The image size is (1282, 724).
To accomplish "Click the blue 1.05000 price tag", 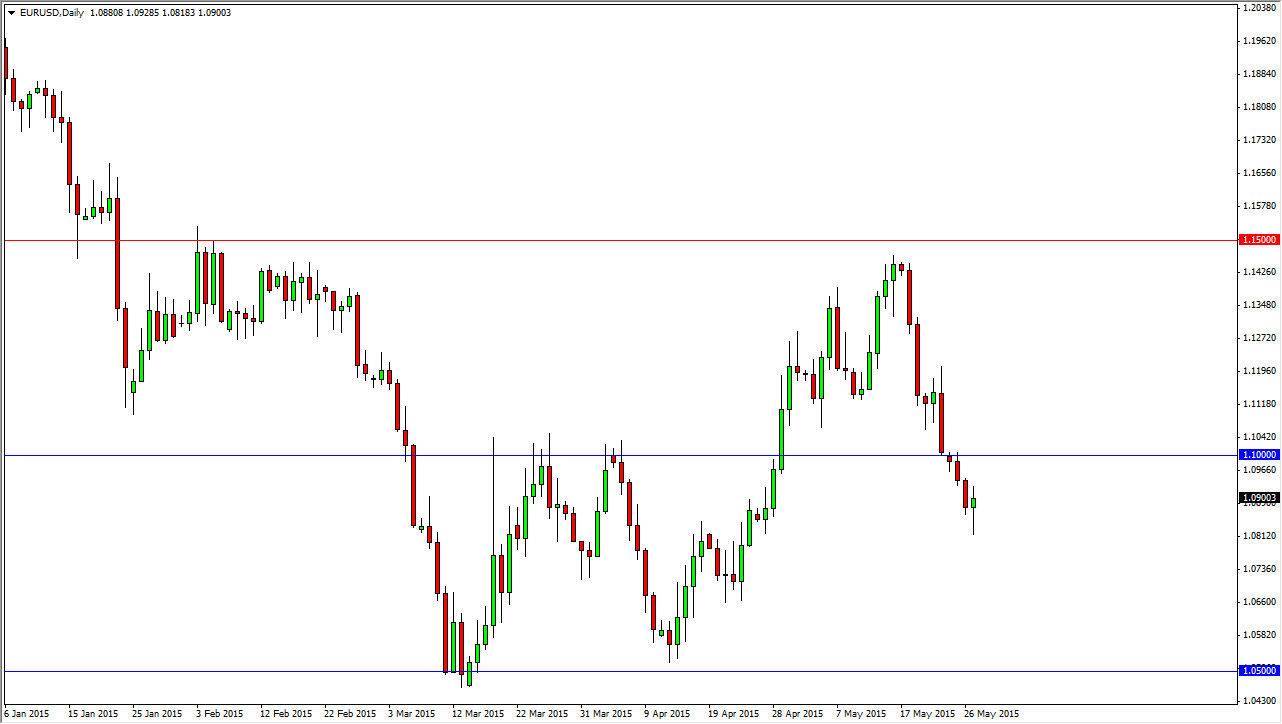I will pos(1257,671).
